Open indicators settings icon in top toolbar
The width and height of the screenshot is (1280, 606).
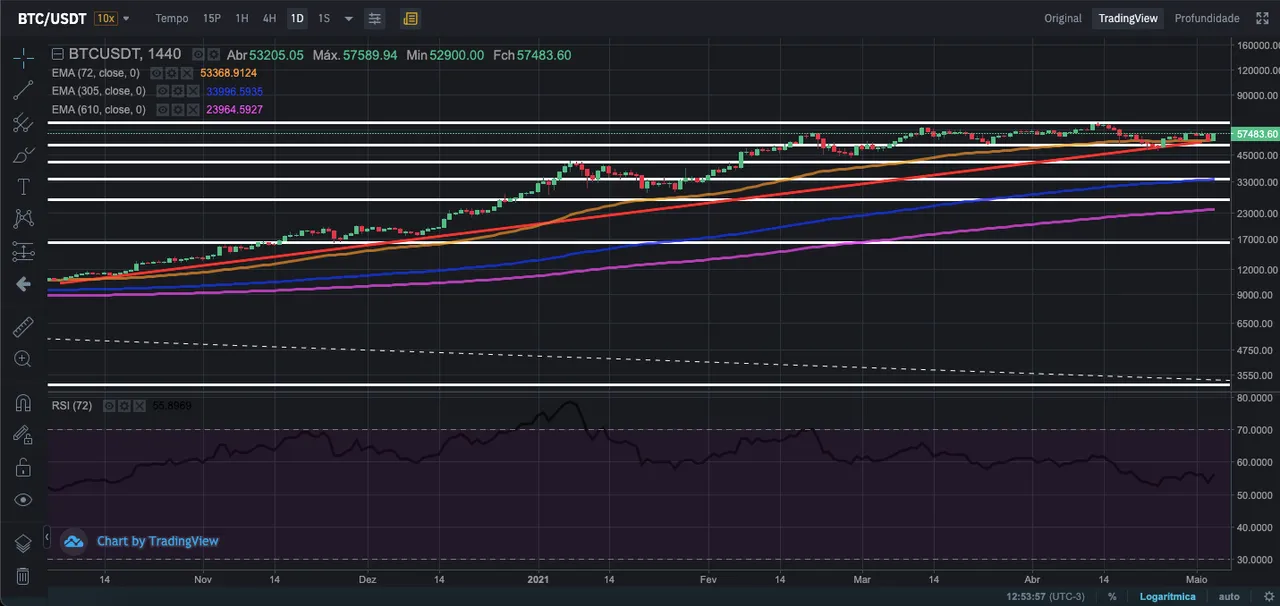[375, 18]
